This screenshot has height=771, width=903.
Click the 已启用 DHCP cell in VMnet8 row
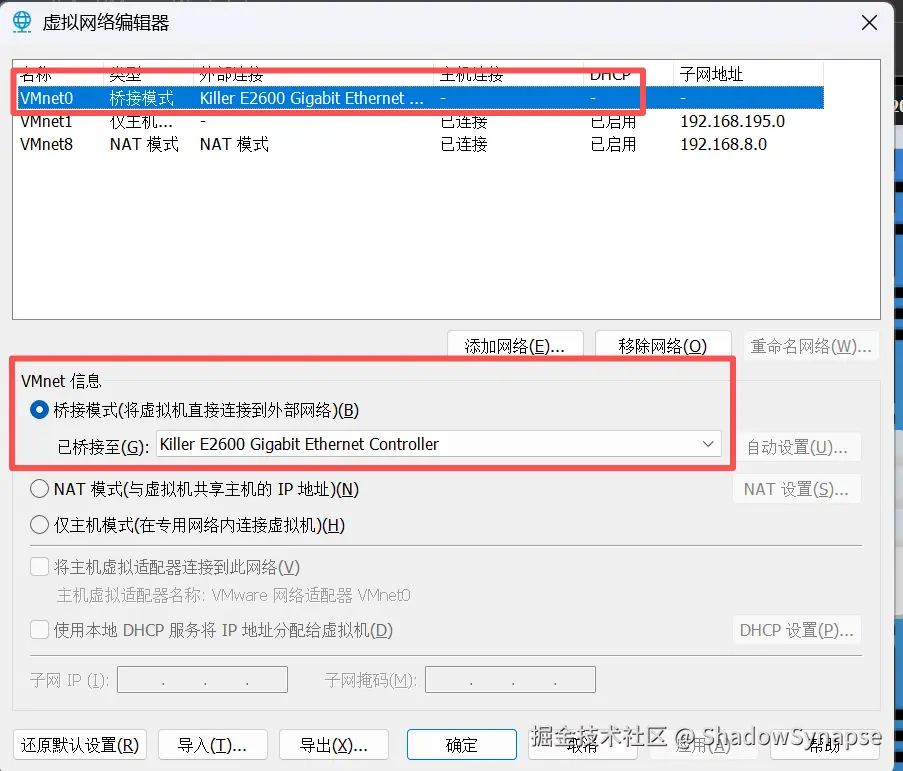[613, 144]
